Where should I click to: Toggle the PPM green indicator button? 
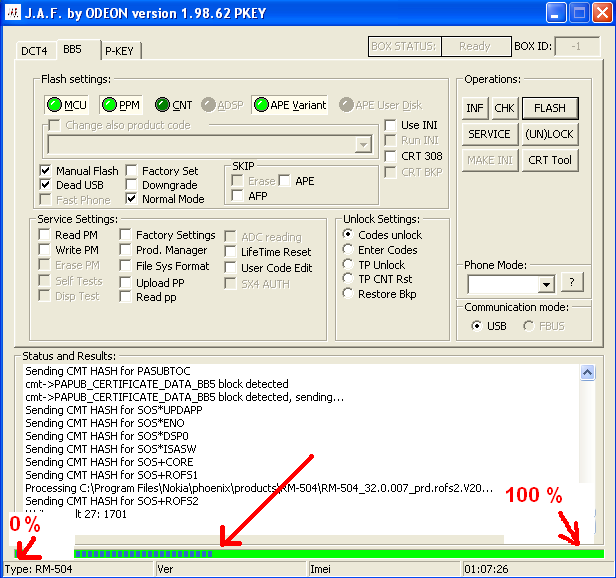(x=121, y=105)
